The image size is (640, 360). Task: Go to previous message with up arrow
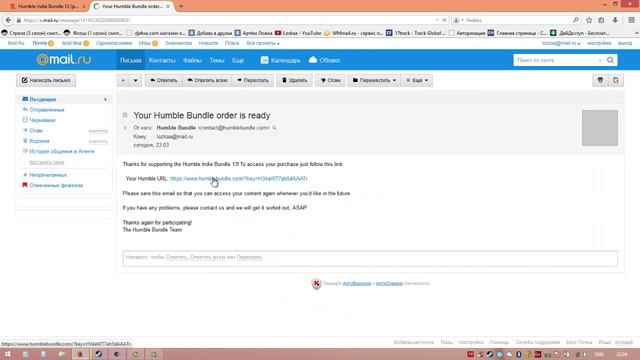[x=123, y=80]
